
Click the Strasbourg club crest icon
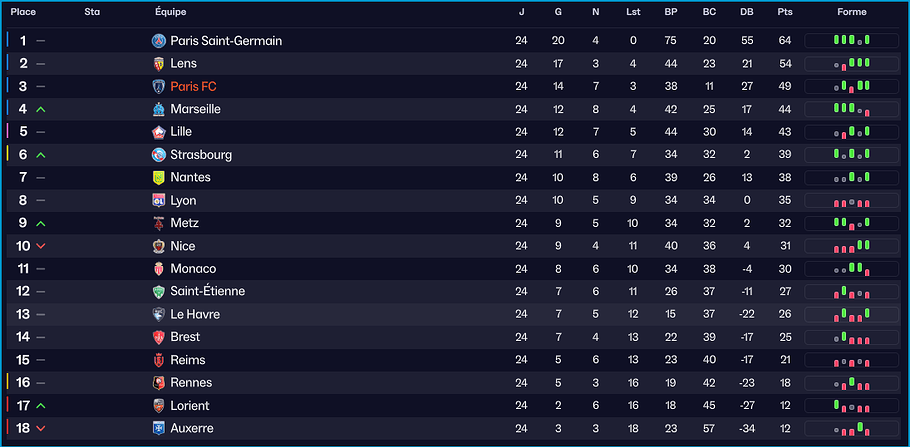[x=158, y=155]
